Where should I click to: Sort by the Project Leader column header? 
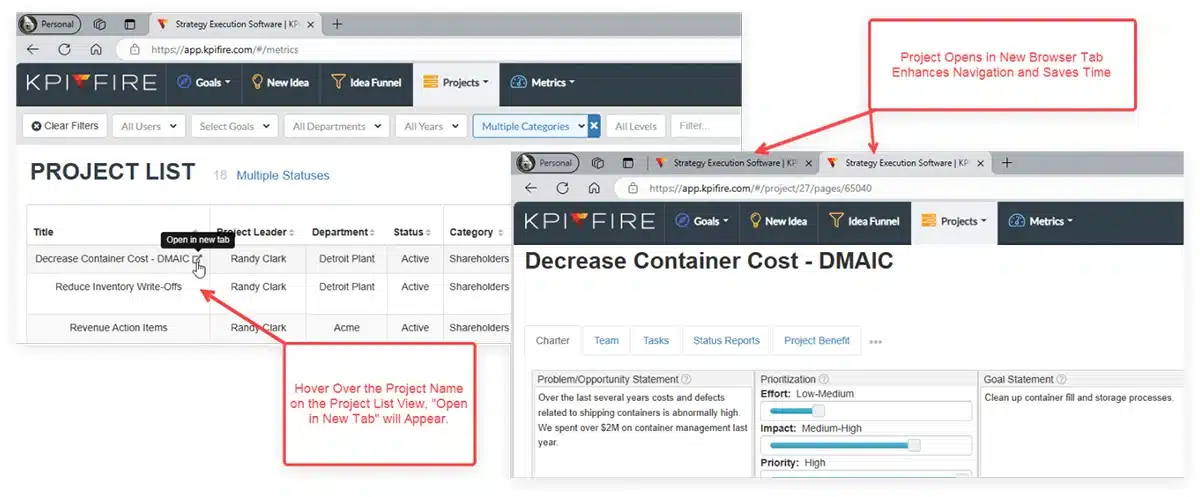click(256, 232)
